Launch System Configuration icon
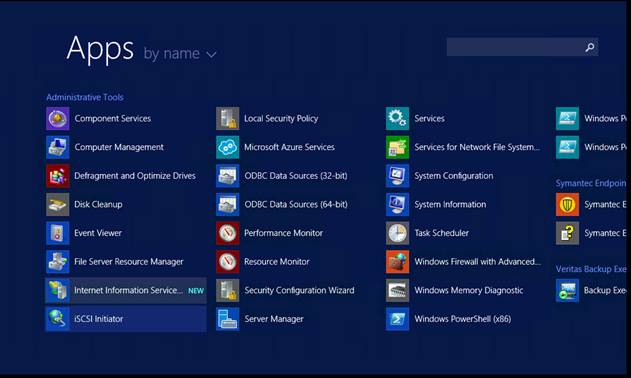Viewport: 631px width, 378px height. 398,176
